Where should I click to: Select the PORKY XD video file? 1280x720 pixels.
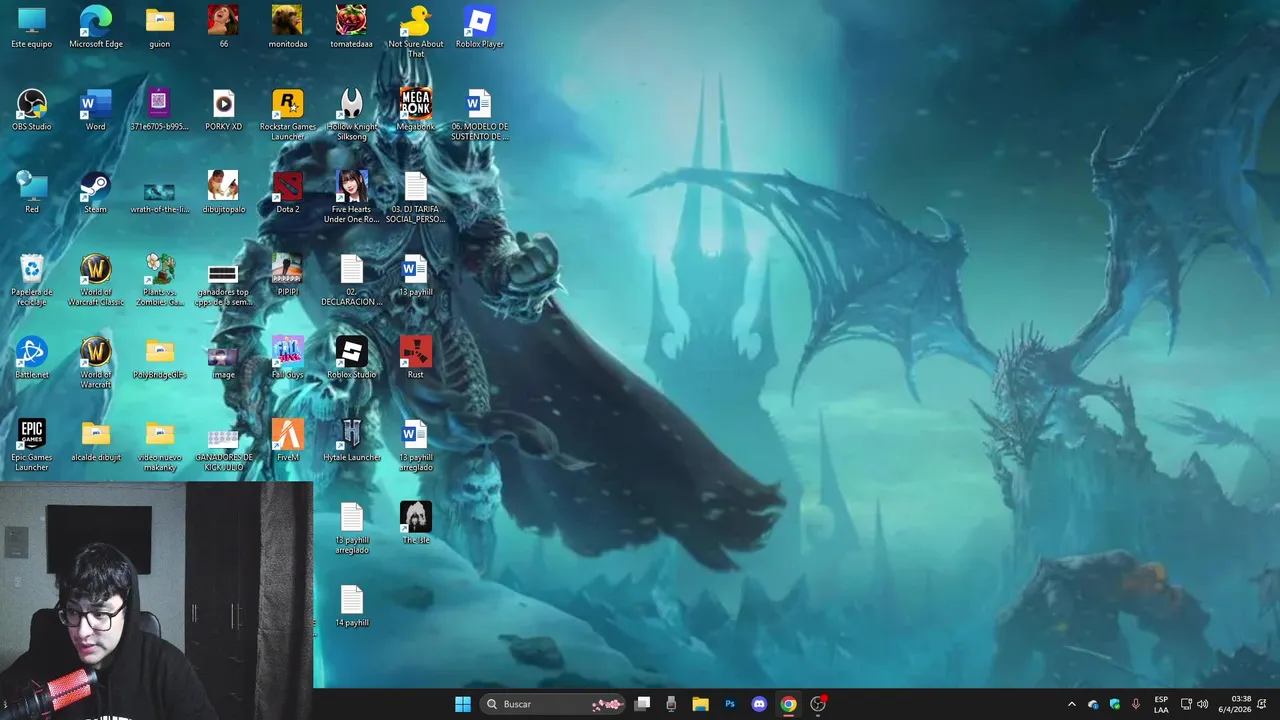point(224,110)
